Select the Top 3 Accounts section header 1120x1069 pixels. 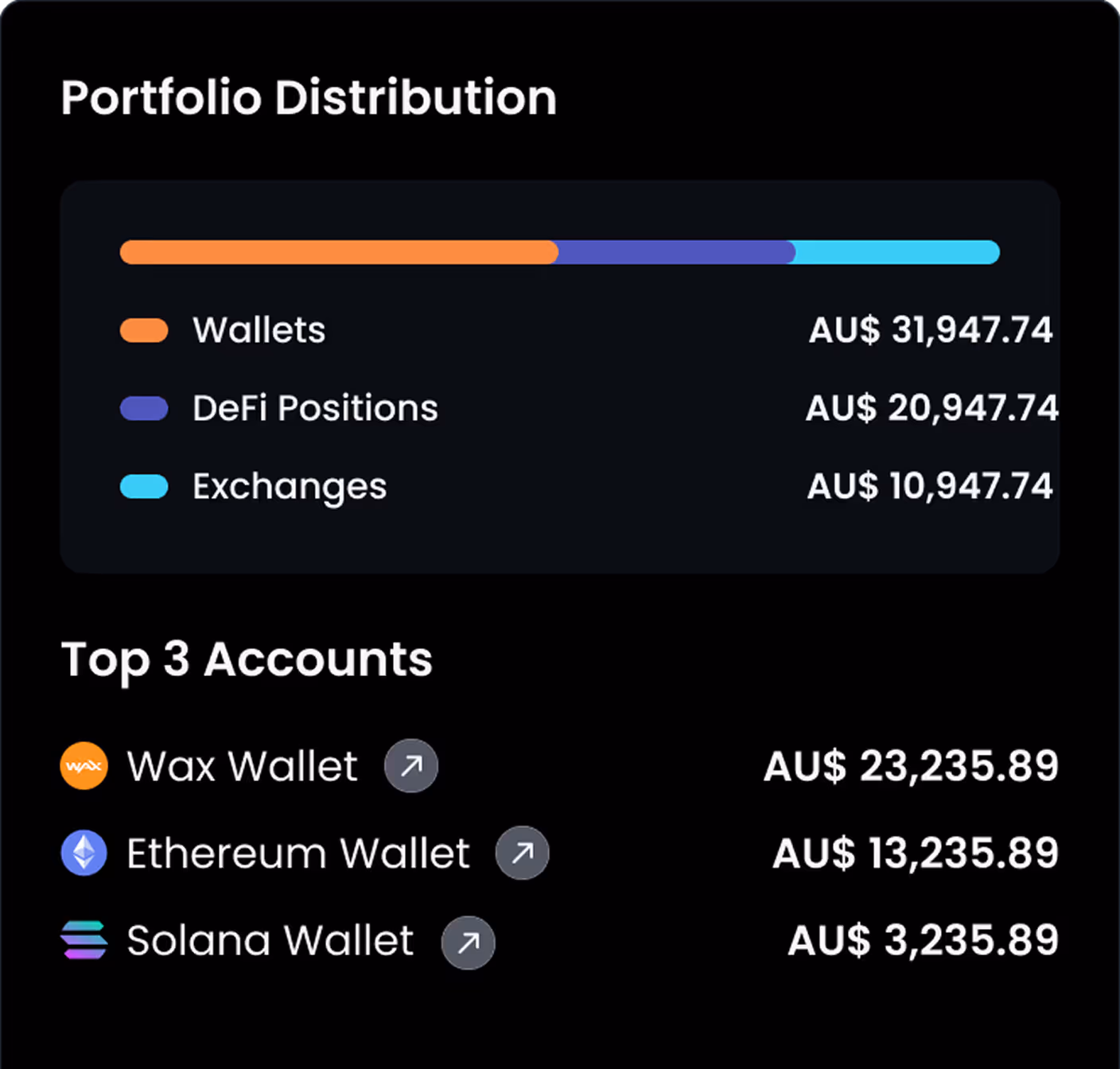(247, 659)
